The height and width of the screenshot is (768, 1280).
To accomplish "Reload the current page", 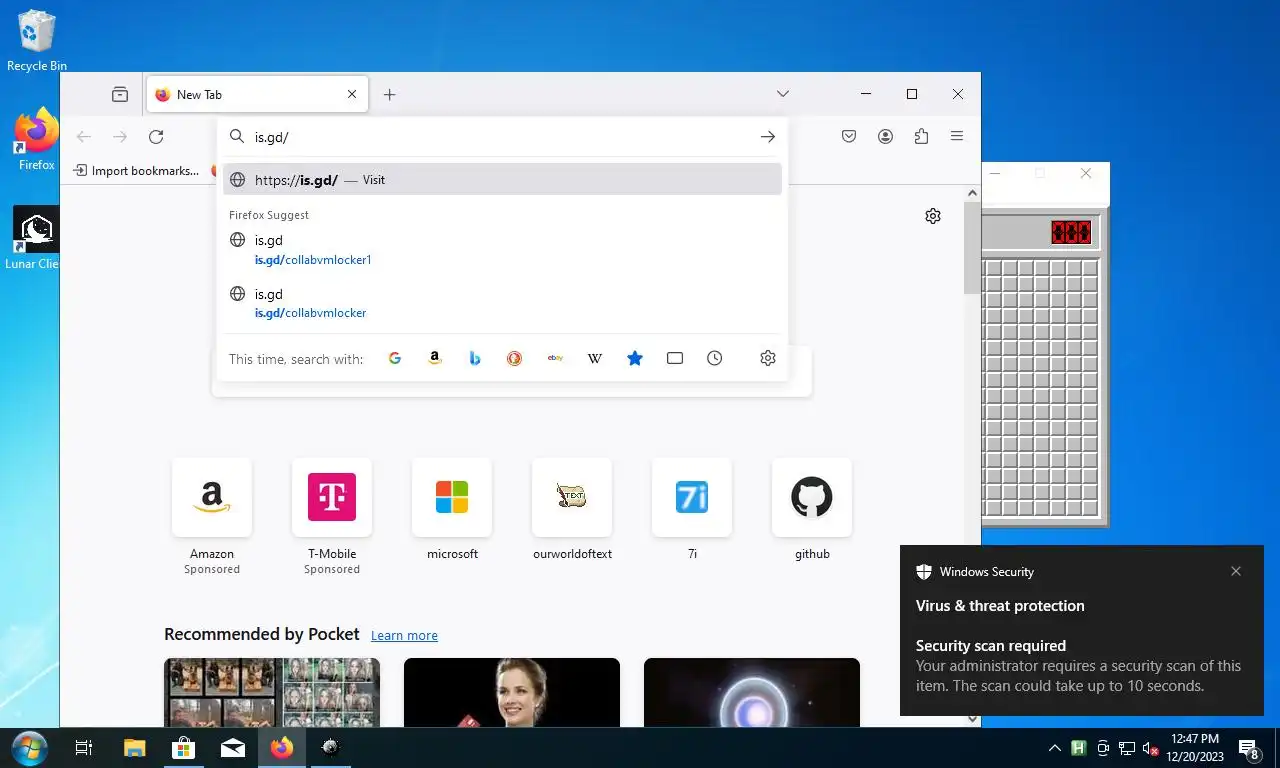I will pos(156,137).
